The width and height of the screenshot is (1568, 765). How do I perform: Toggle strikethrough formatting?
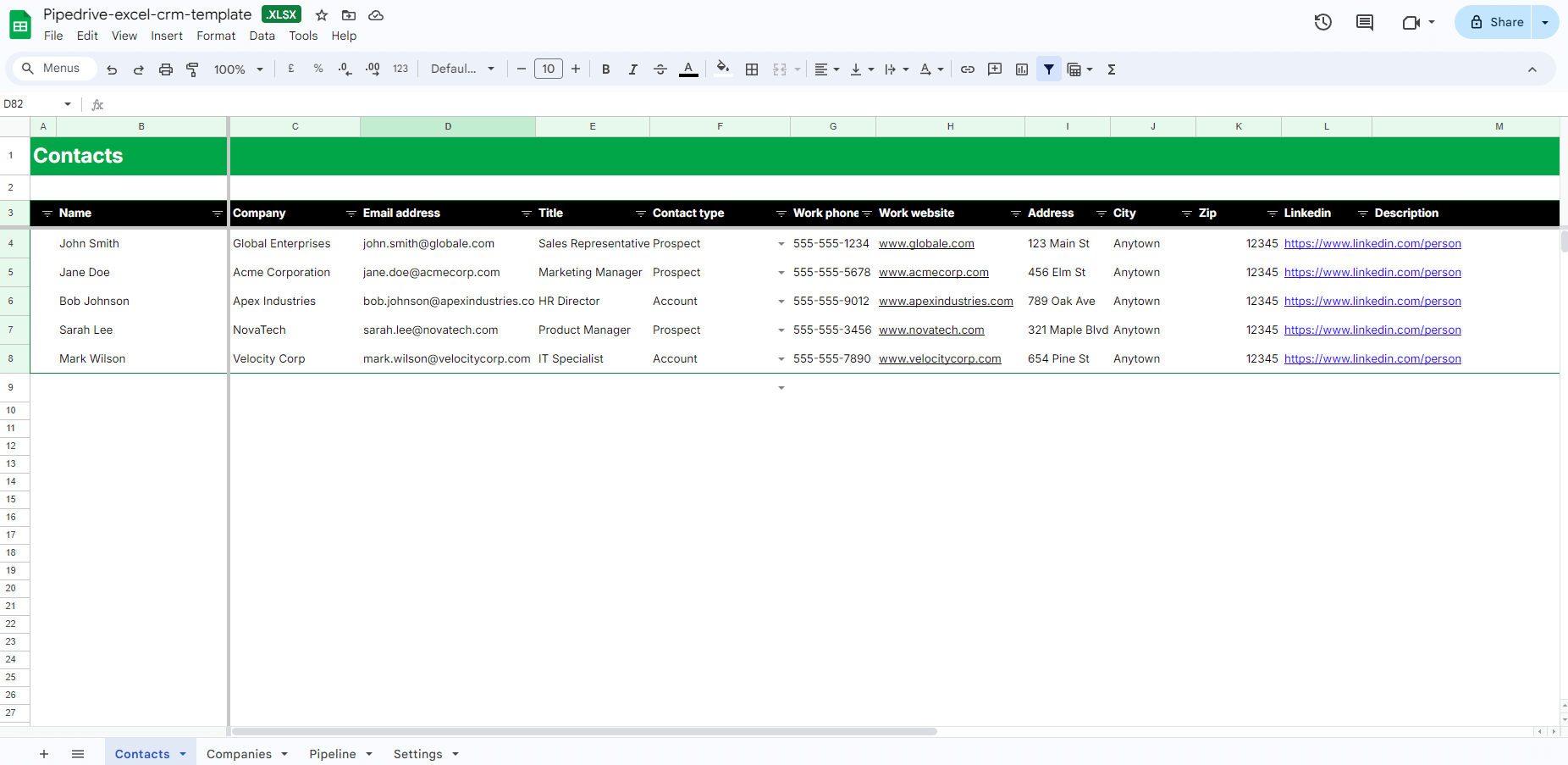pos(660,69)
